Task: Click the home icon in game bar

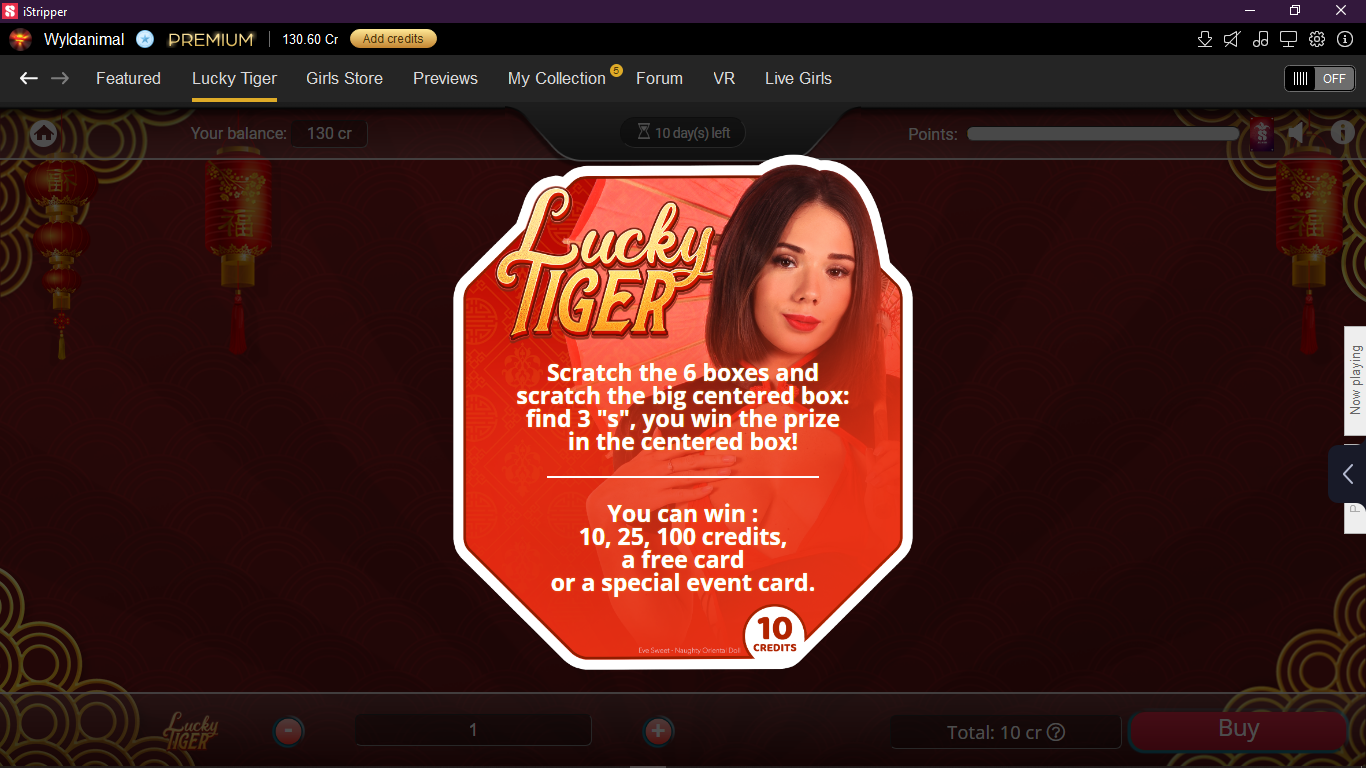Action: click(x=43, y=133)
